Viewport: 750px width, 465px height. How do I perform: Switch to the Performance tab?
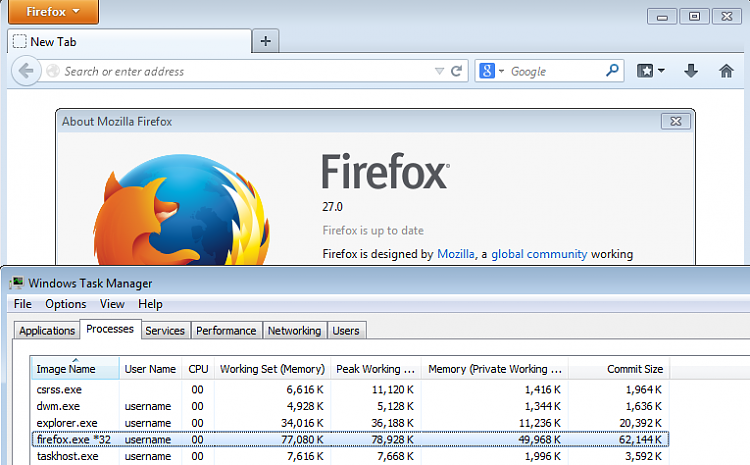pos(226,331)
